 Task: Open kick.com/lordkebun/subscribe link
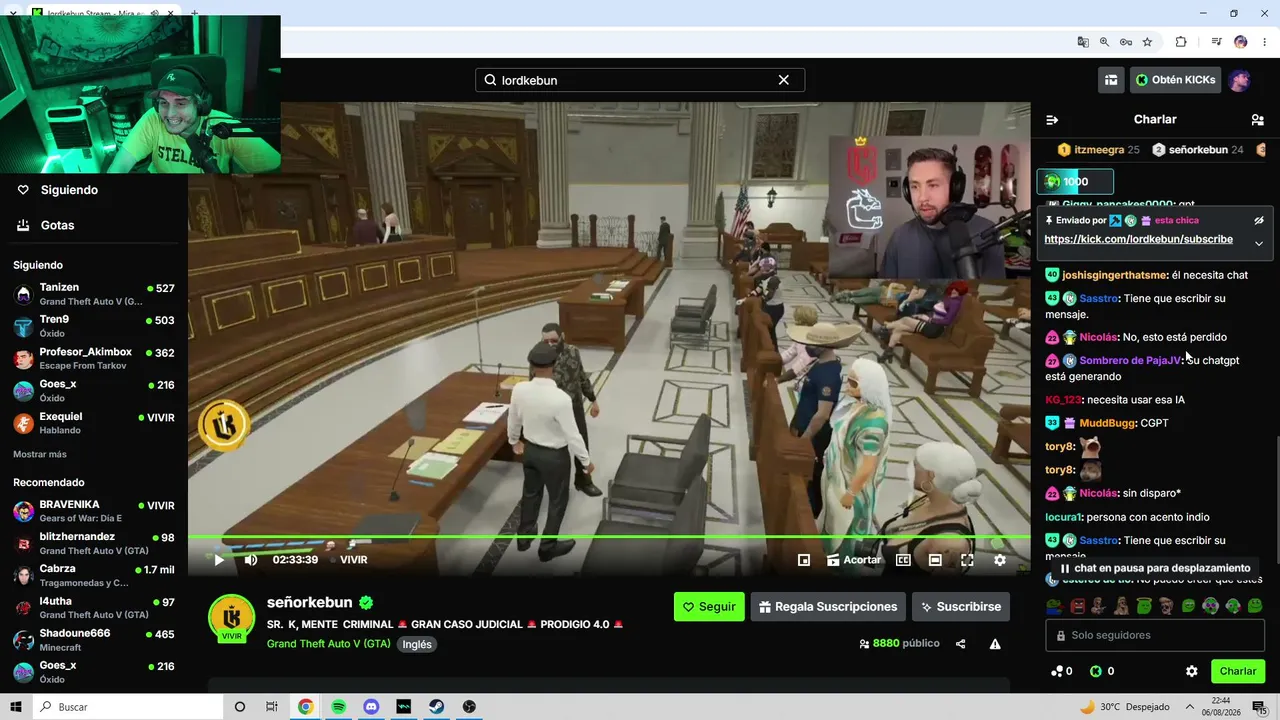coord(1139,240)
